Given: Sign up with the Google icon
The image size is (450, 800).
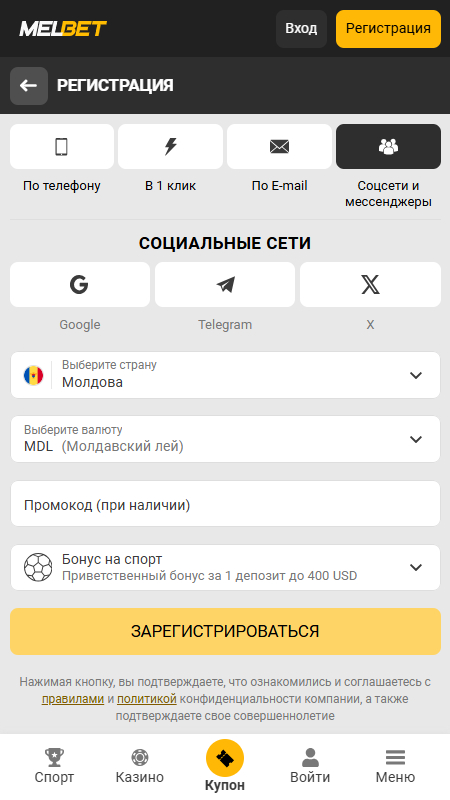Looking at the screenshot, I should (80, 284).
